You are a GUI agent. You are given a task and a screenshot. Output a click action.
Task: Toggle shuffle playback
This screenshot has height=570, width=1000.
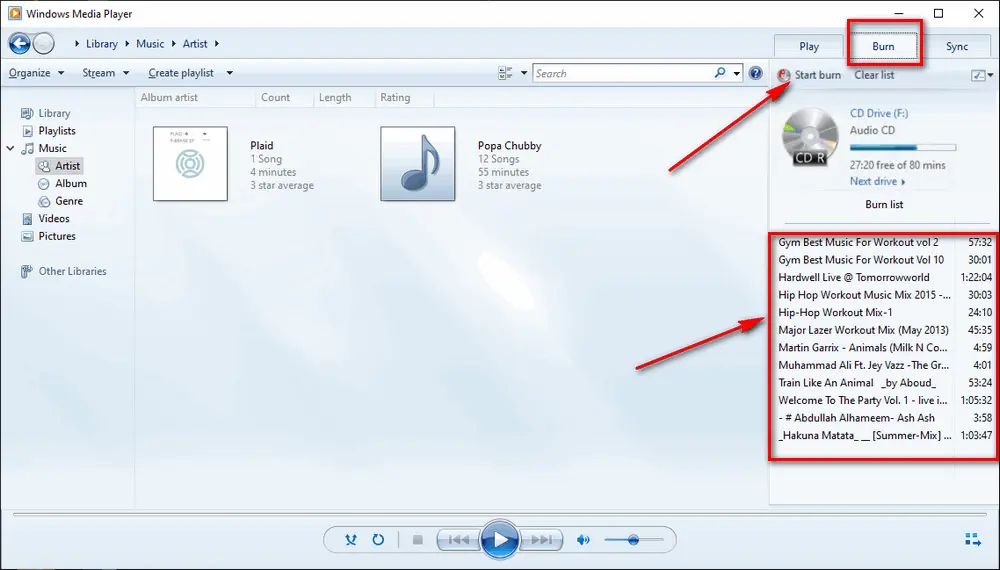point(351,540)
